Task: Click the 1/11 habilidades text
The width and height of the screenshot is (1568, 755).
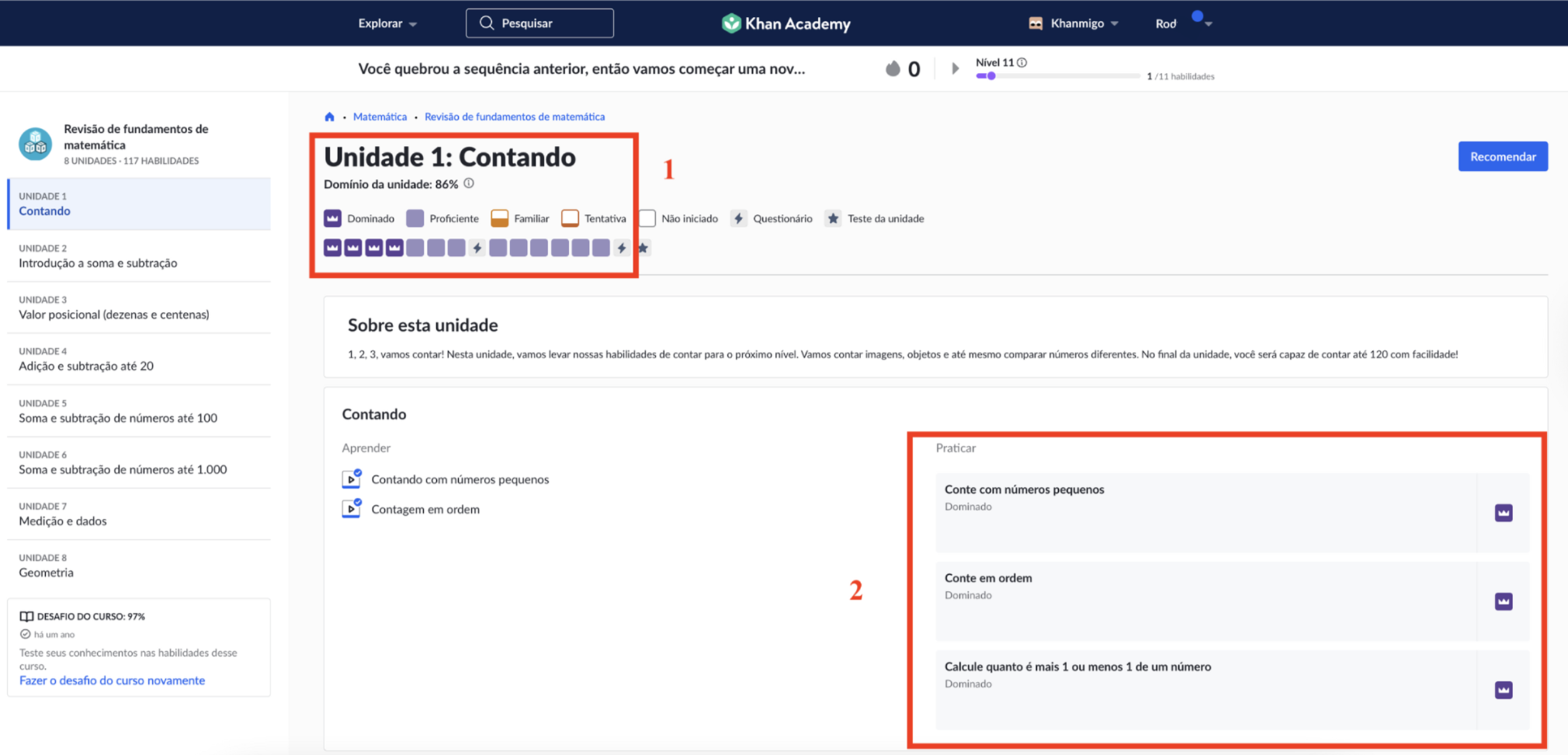Action: pyautogui.click(x=1181, y=76)
